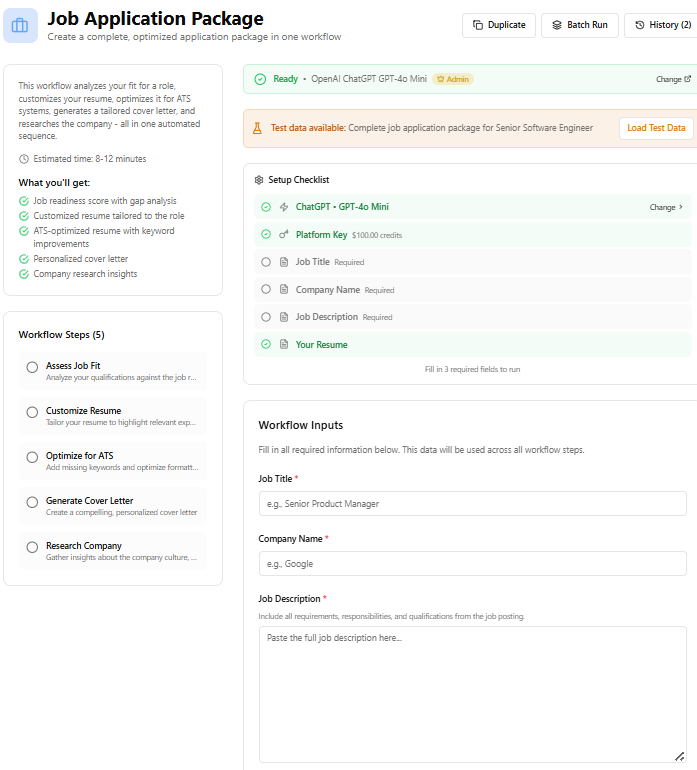The image size is (697, 770).
Task: Click green check next to Platform Key
Action: pyautogui.click(x=266, y=235)
